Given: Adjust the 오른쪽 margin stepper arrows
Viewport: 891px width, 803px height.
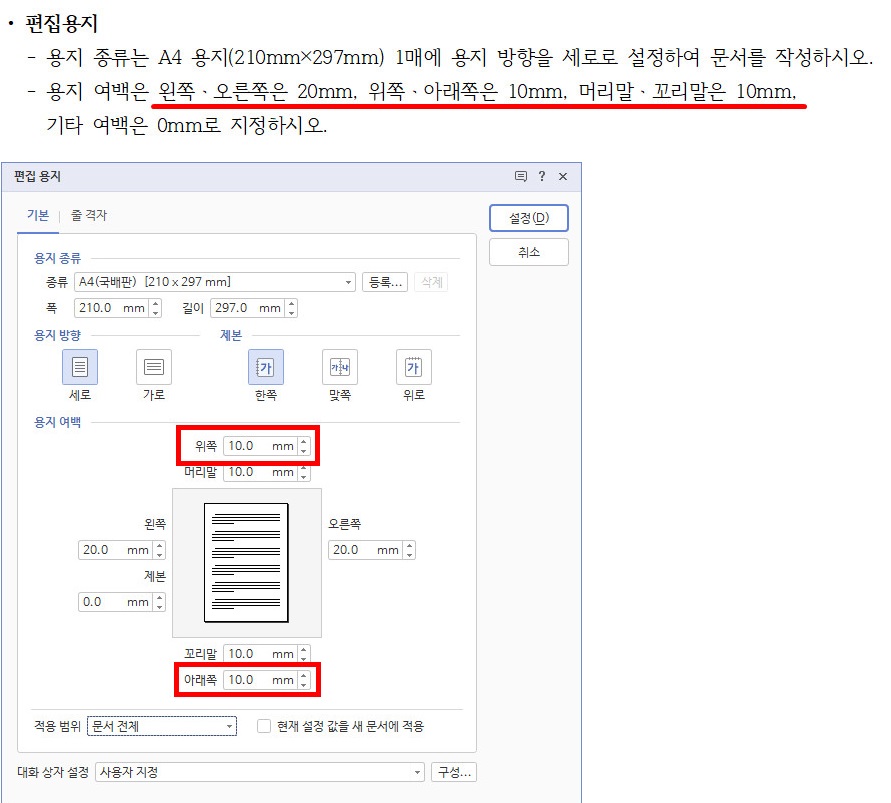Looking at the screenshot, I should [410, 550].
